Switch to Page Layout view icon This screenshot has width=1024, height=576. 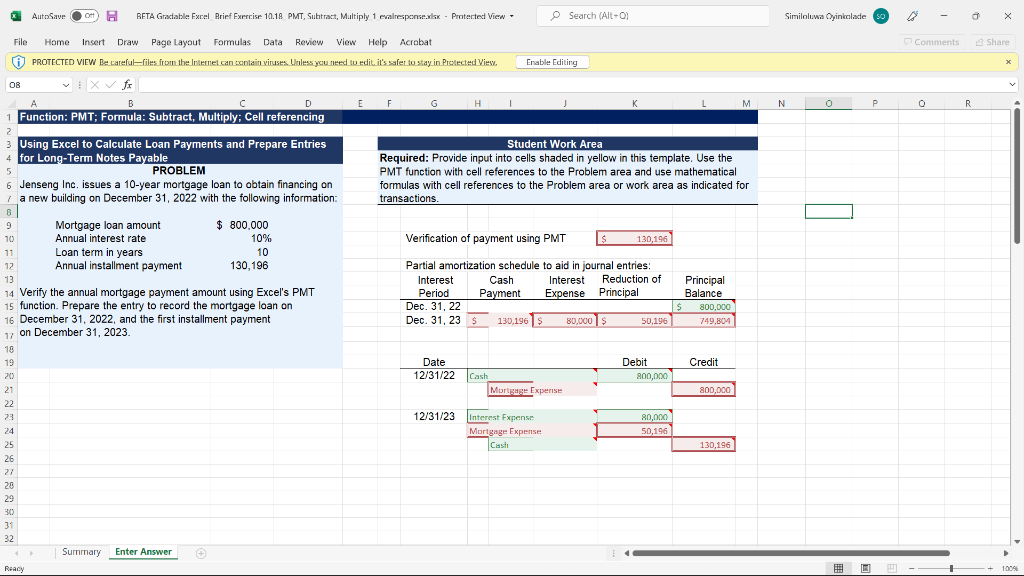(864, 567)
